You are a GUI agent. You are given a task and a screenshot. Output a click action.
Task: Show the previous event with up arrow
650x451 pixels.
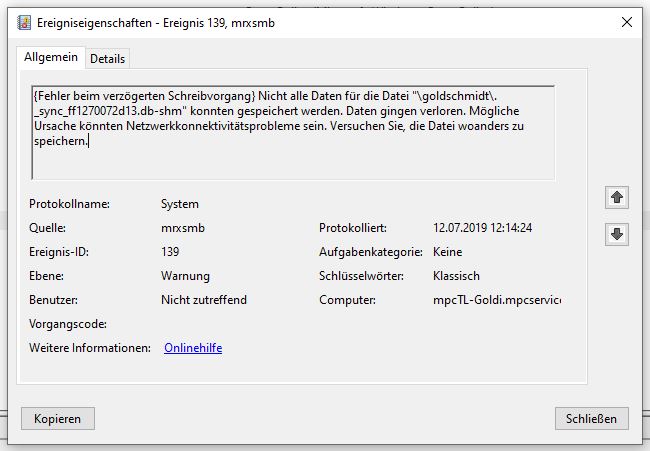617,198
